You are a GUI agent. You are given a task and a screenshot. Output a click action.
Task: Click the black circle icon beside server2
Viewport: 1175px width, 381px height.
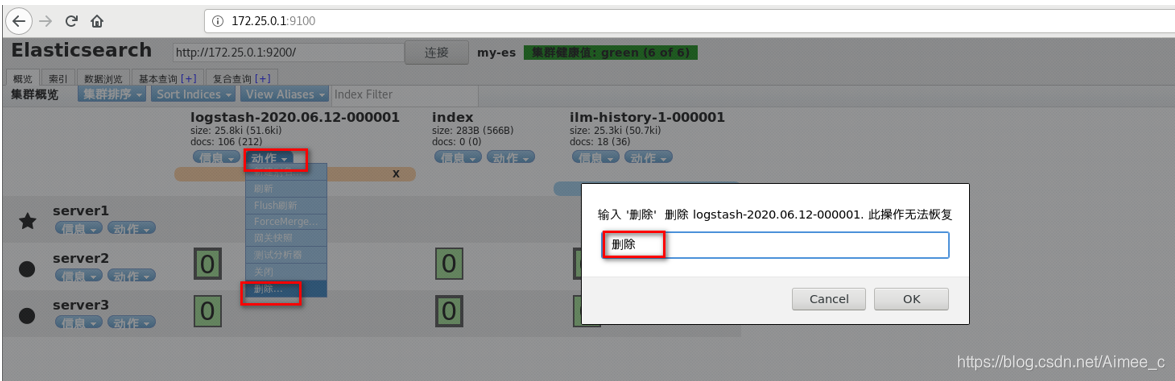(26, 268)
